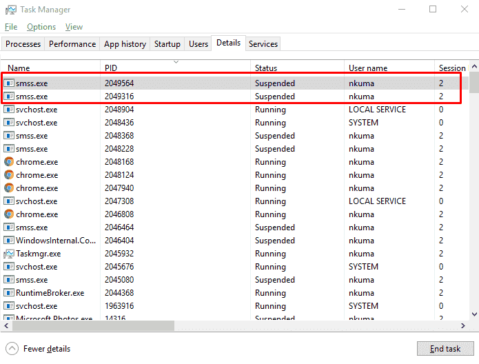Click the horizontal scrollbar thumb
The image size is (479, 364).
tap(93, 326)
